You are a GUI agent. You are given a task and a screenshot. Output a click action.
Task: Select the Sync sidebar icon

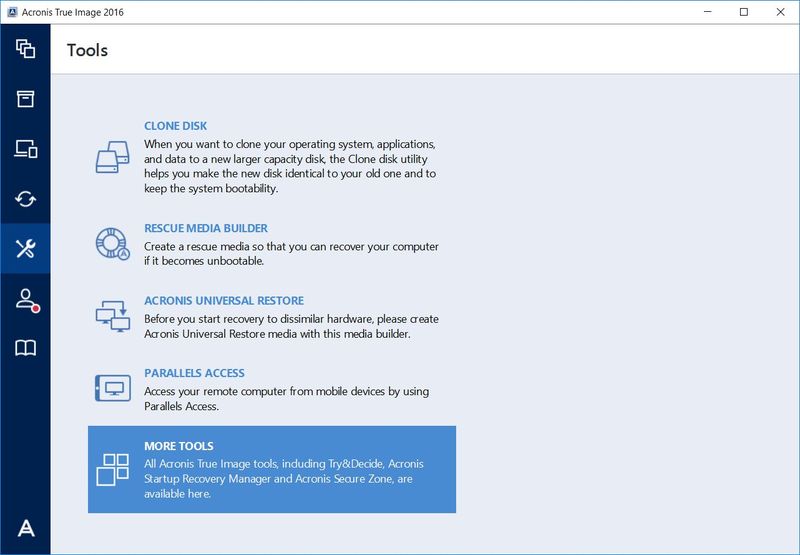coord(25,198)
